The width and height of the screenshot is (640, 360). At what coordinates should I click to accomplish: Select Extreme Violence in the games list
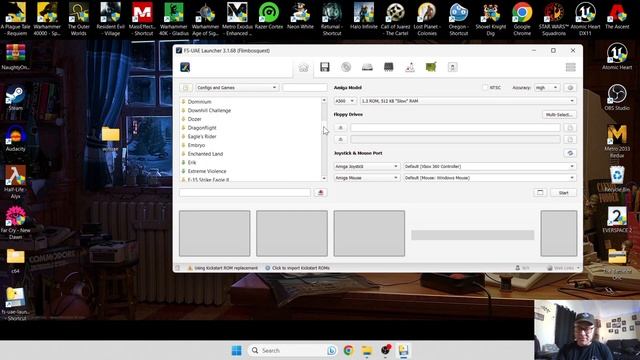pos(207,171)
